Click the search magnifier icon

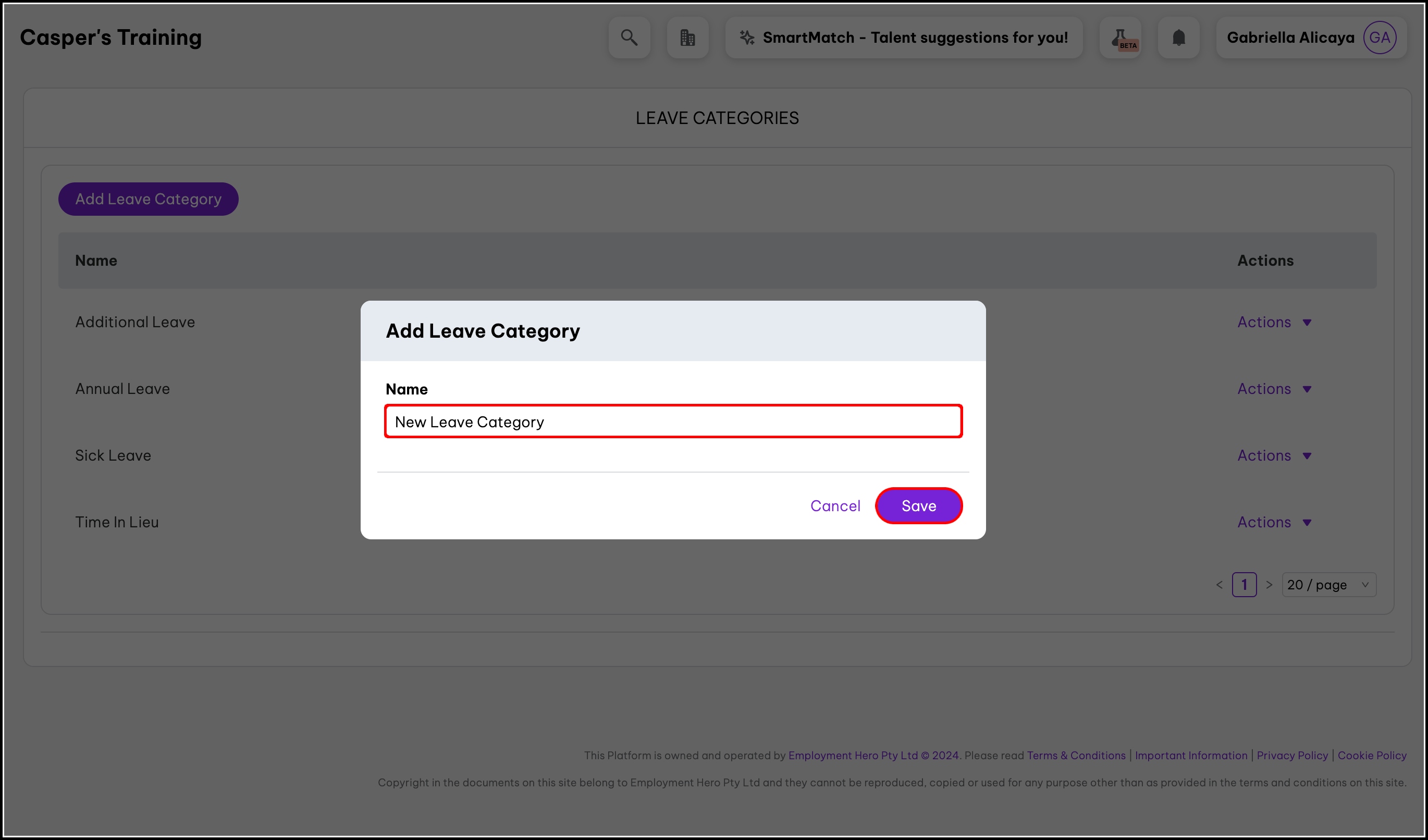tap(629, 38)
